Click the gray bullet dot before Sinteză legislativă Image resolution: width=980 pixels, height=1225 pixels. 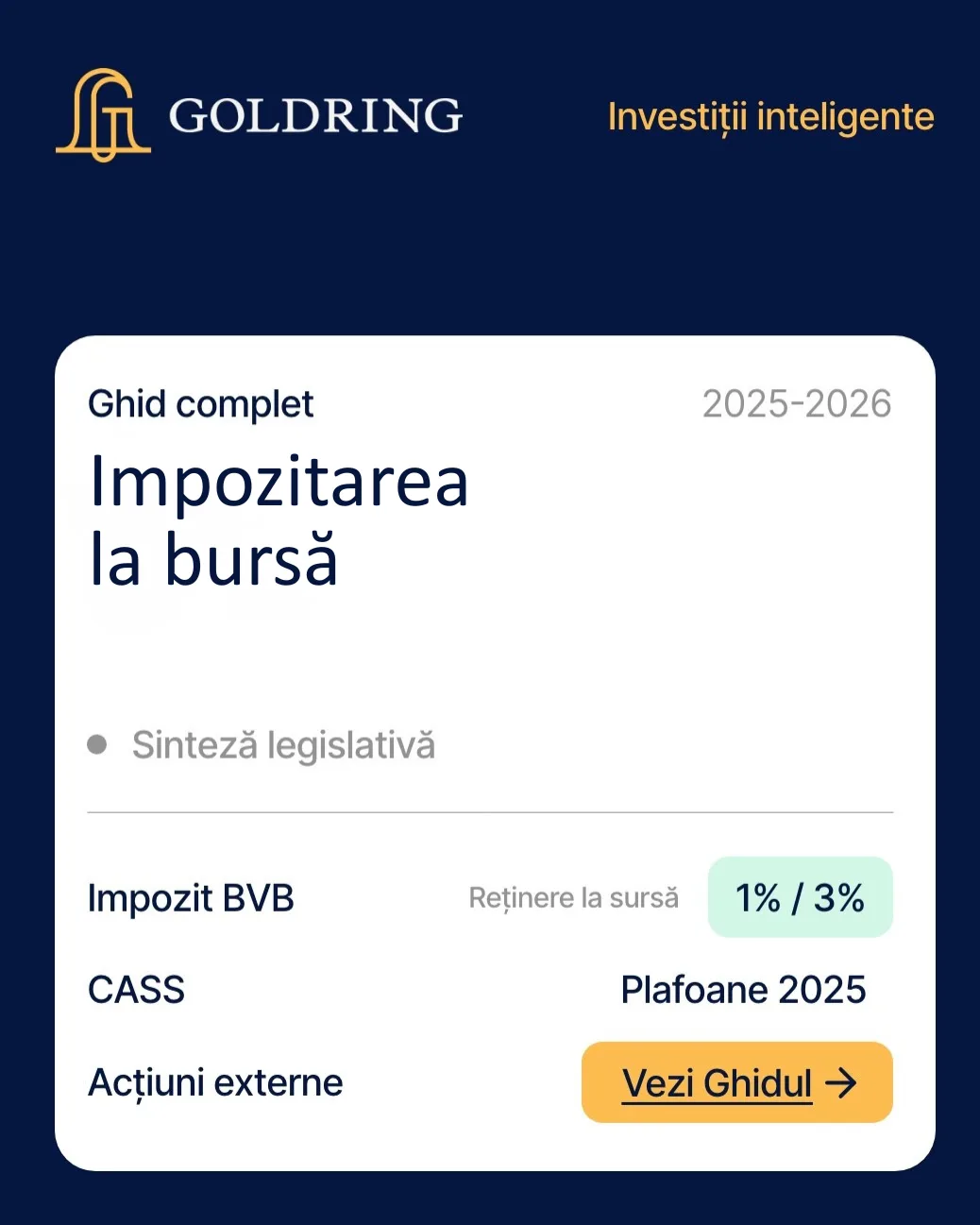tap(96, 744)
